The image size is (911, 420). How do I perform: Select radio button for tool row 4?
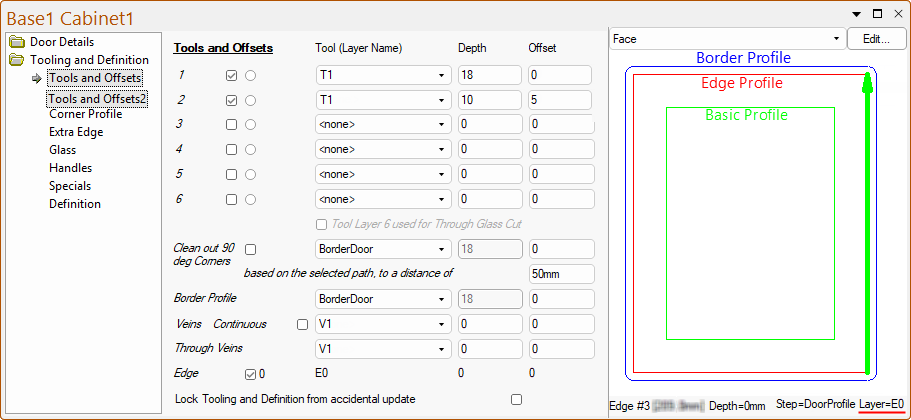[250, 150]
